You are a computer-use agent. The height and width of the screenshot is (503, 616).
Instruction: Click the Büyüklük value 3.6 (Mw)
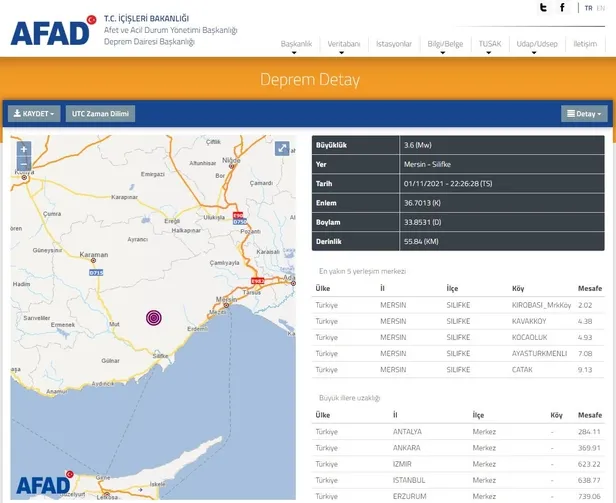pyautogui.click(x=418, y=145)
